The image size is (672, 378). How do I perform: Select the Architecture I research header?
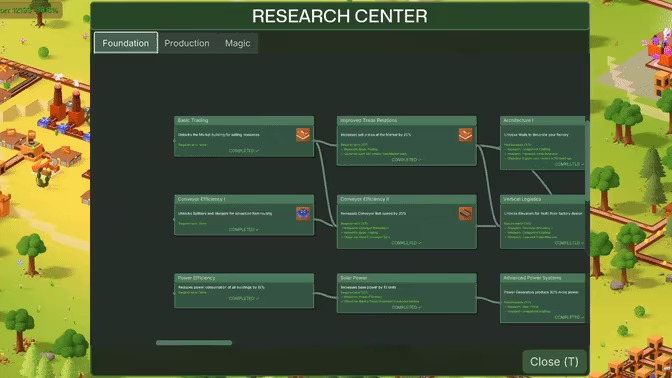pos(543,120)
